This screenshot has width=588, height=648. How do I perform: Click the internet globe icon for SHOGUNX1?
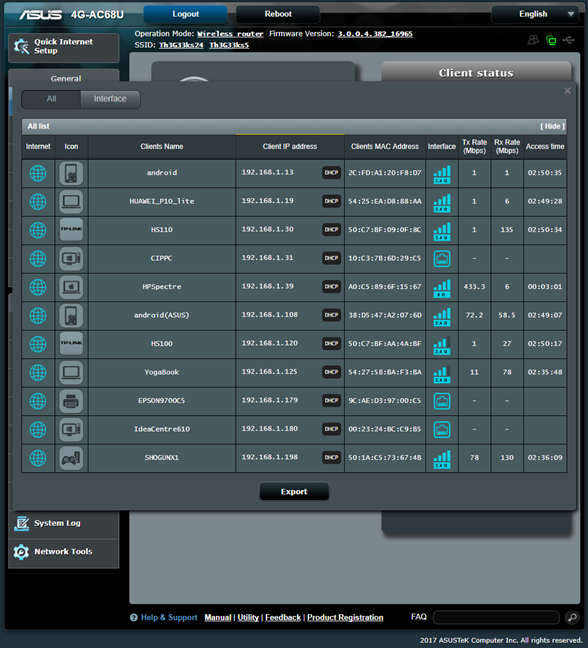(38, 458)
